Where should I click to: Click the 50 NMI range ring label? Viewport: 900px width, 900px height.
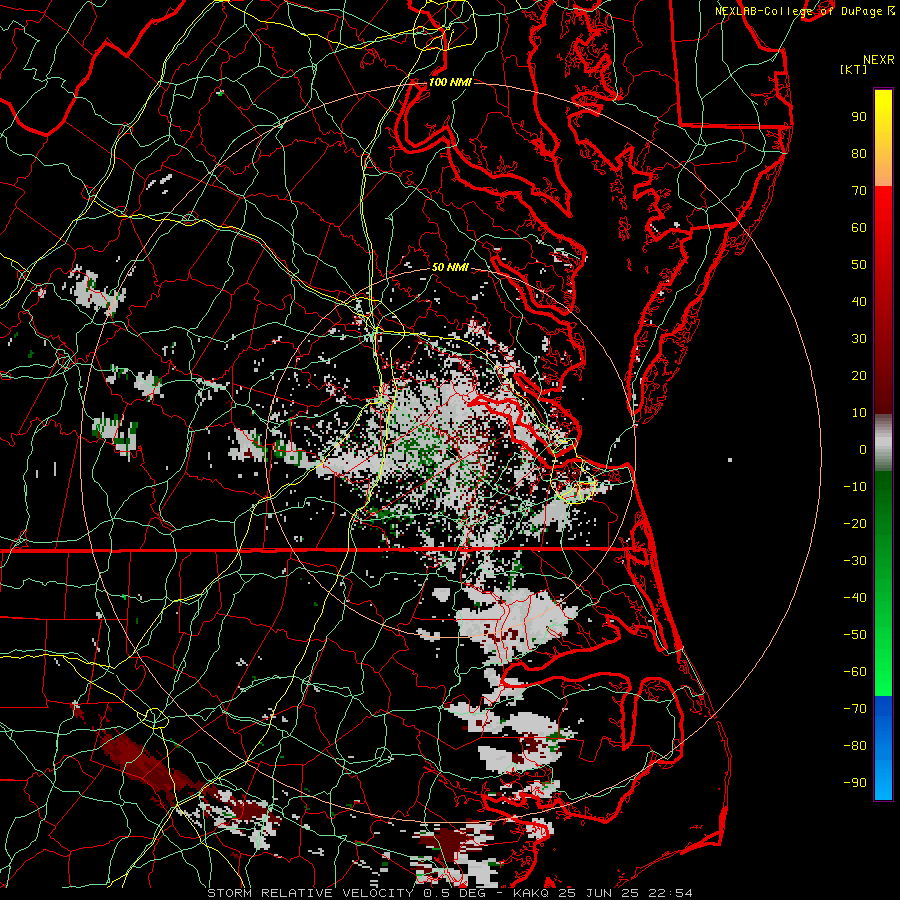coord(449,267)
